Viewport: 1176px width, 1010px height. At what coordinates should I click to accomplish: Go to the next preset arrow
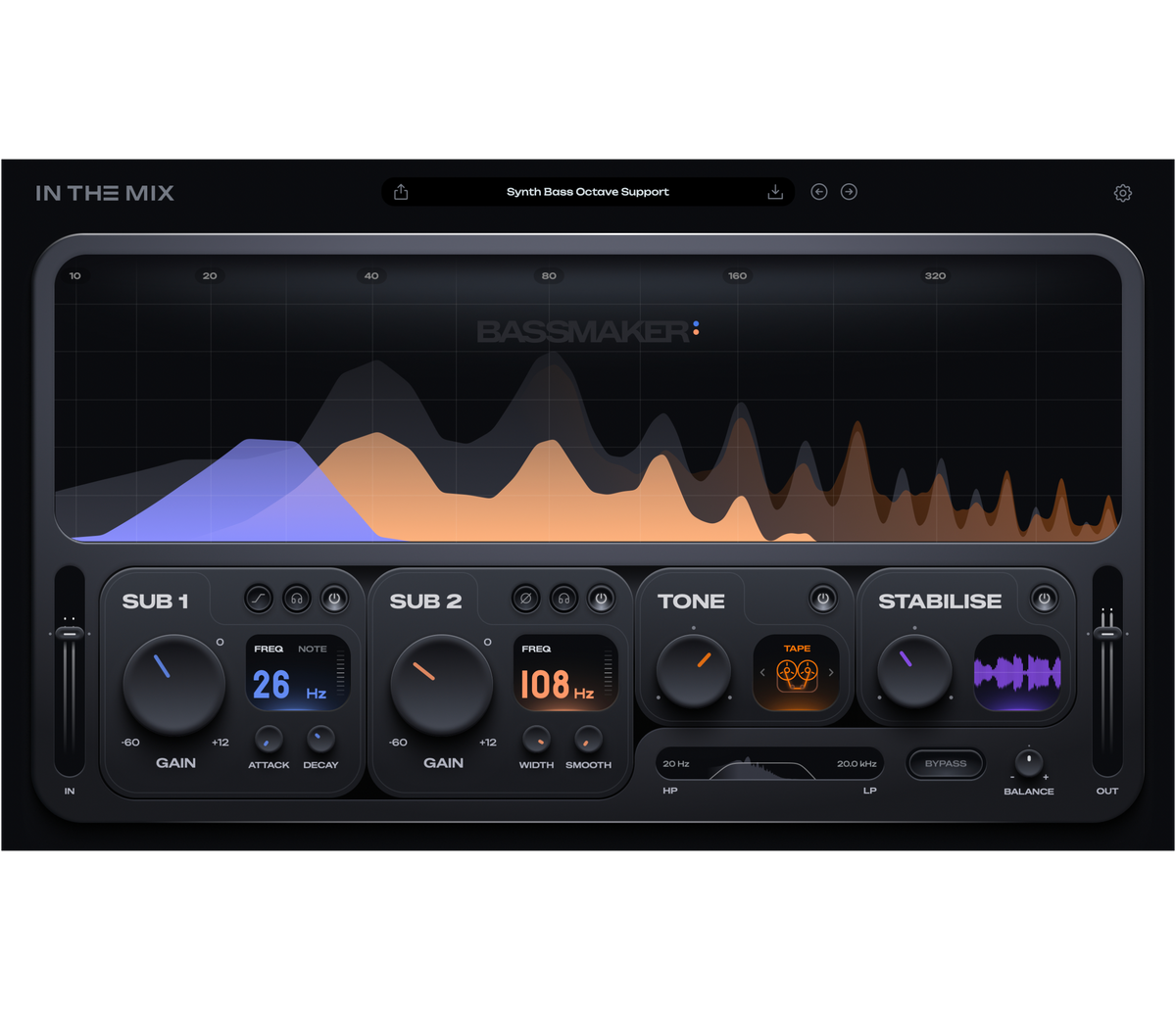point(849,192)
